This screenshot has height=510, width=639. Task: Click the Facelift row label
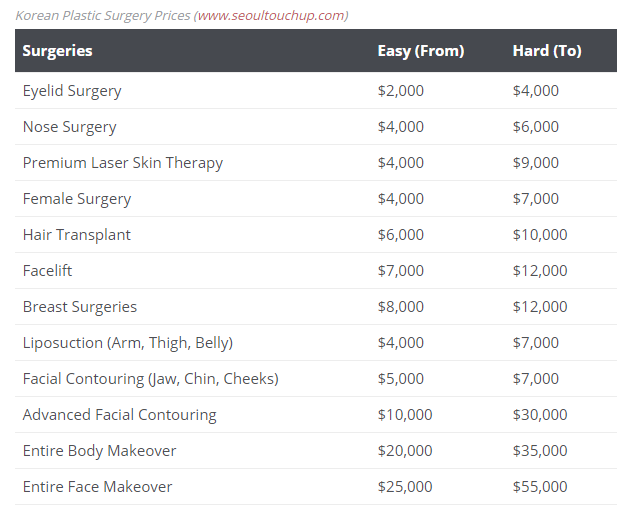point(47,271)
